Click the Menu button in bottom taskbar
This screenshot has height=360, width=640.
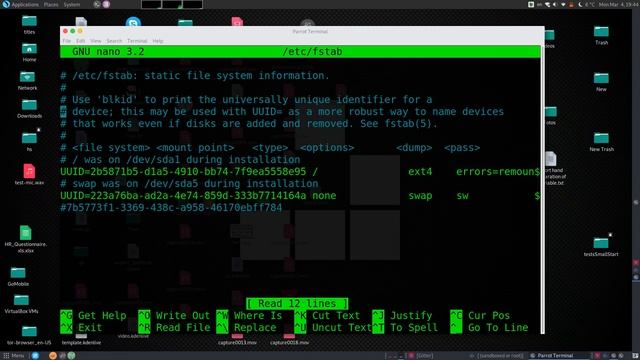click(x=13, y=356)
